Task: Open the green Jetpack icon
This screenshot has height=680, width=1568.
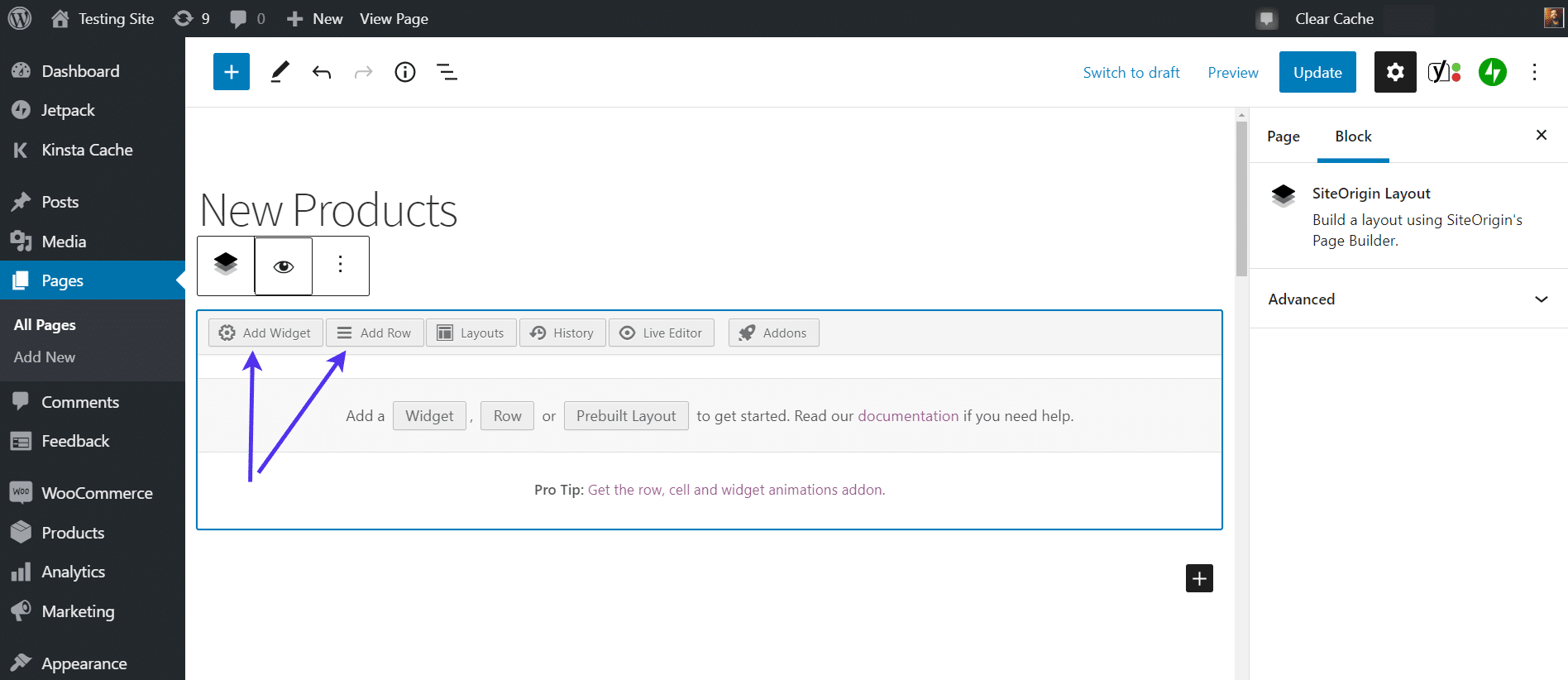Action: point(1492,72)
